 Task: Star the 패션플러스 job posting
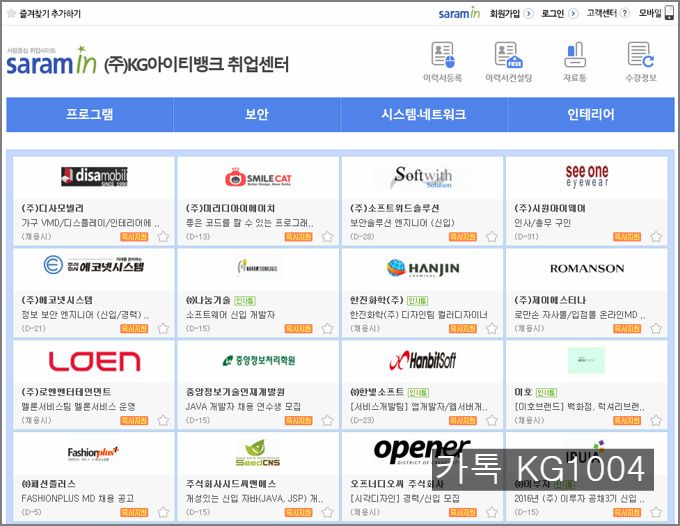point(163,513)
